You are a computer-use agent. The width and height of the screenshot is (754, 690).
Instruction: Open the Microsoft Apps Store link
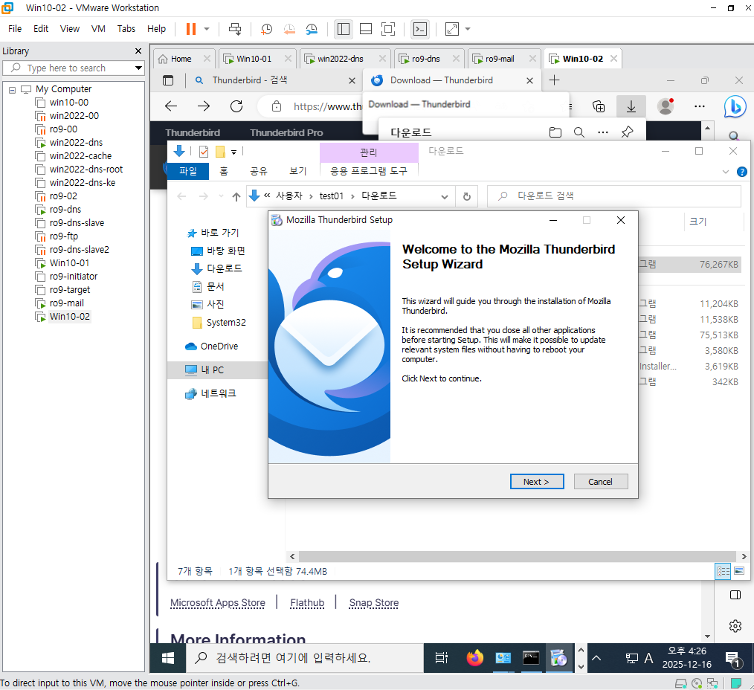pyautogui.click(x=218, y=602)
